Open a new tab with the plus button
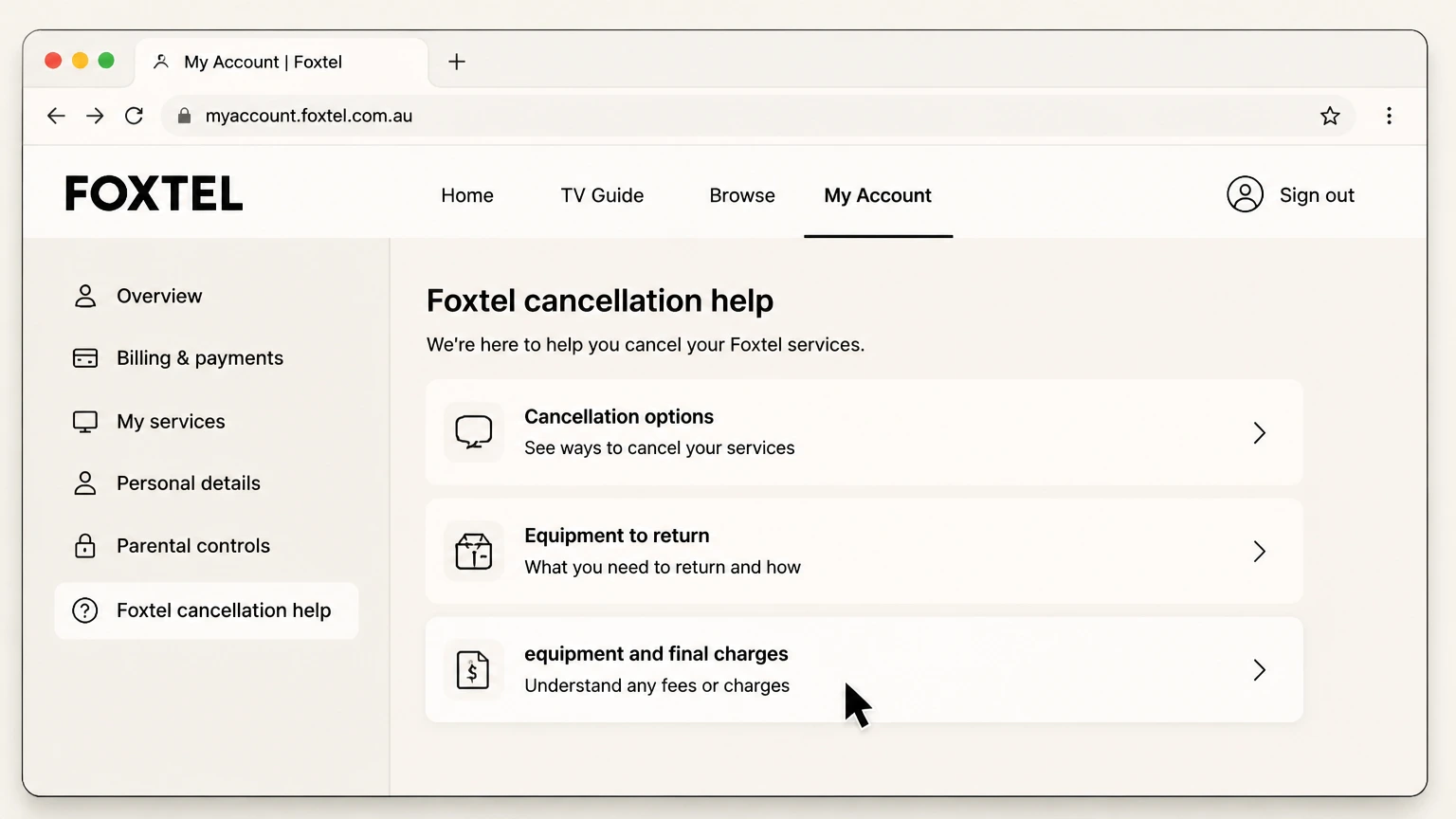The height and width of the screenshot is (819, 1456). (457, 62)
